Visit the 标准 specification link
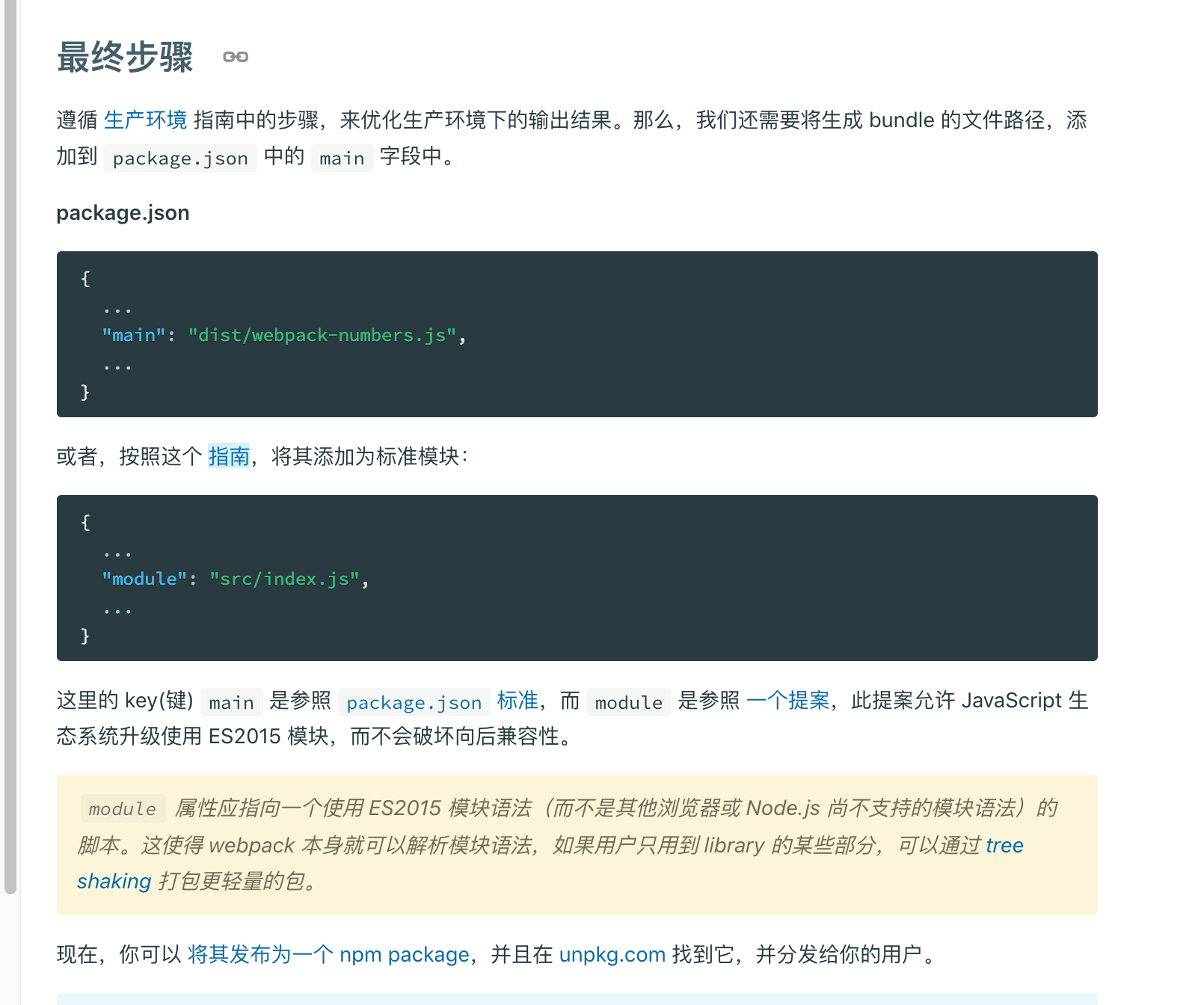 (517, 701)
